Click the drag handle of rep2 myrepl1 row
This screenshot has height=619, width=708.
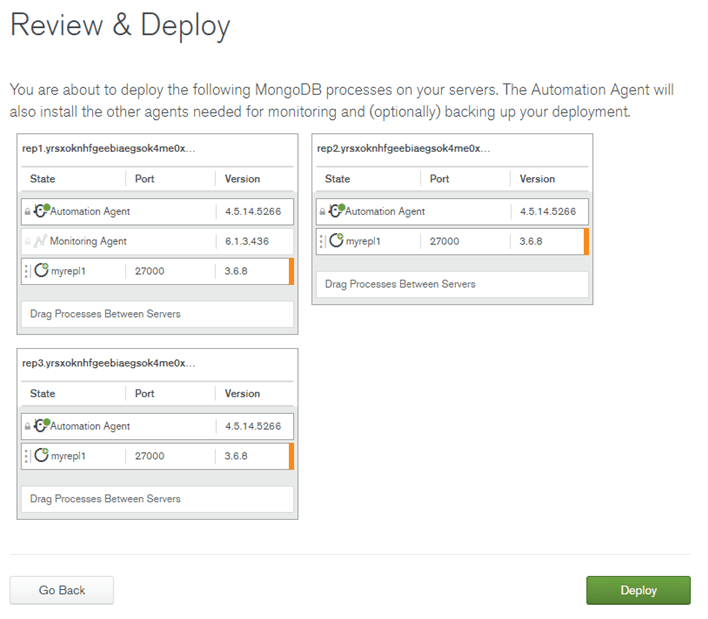coord(321,241)
